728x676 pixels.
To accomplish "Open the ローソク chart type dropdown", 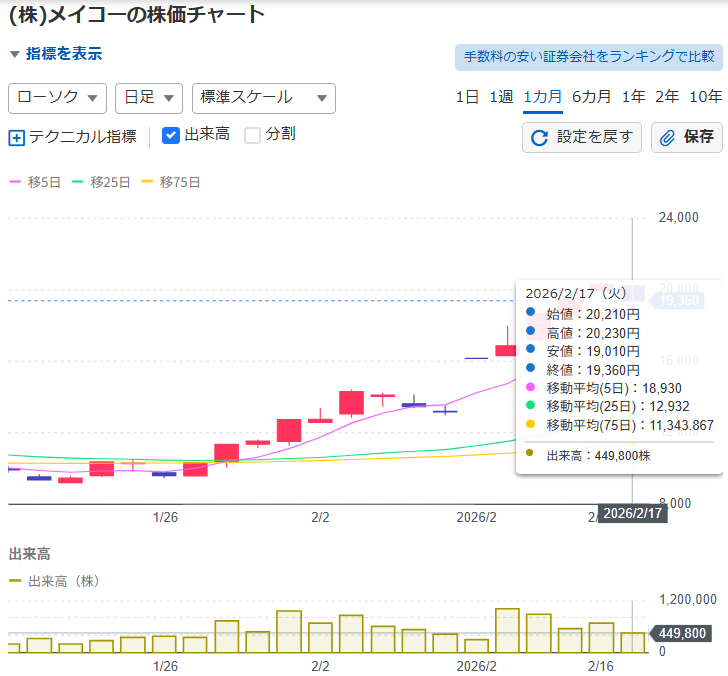I will pos(57,98).
